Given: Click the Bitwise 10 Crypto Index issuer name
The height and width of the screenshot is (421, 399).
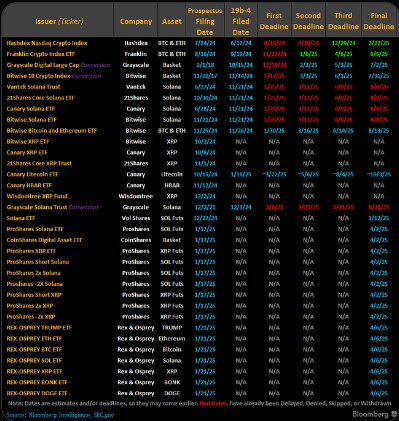Looking at the screenshot, I should [x=38, y=76].
